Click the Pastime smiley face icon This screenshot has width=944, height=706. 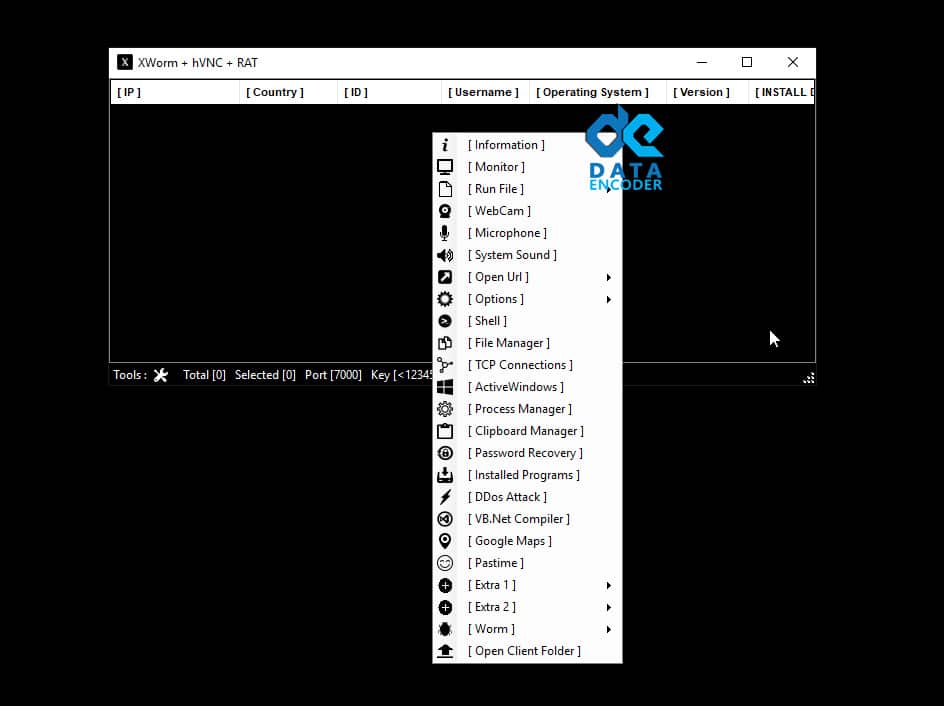(445, 563)
